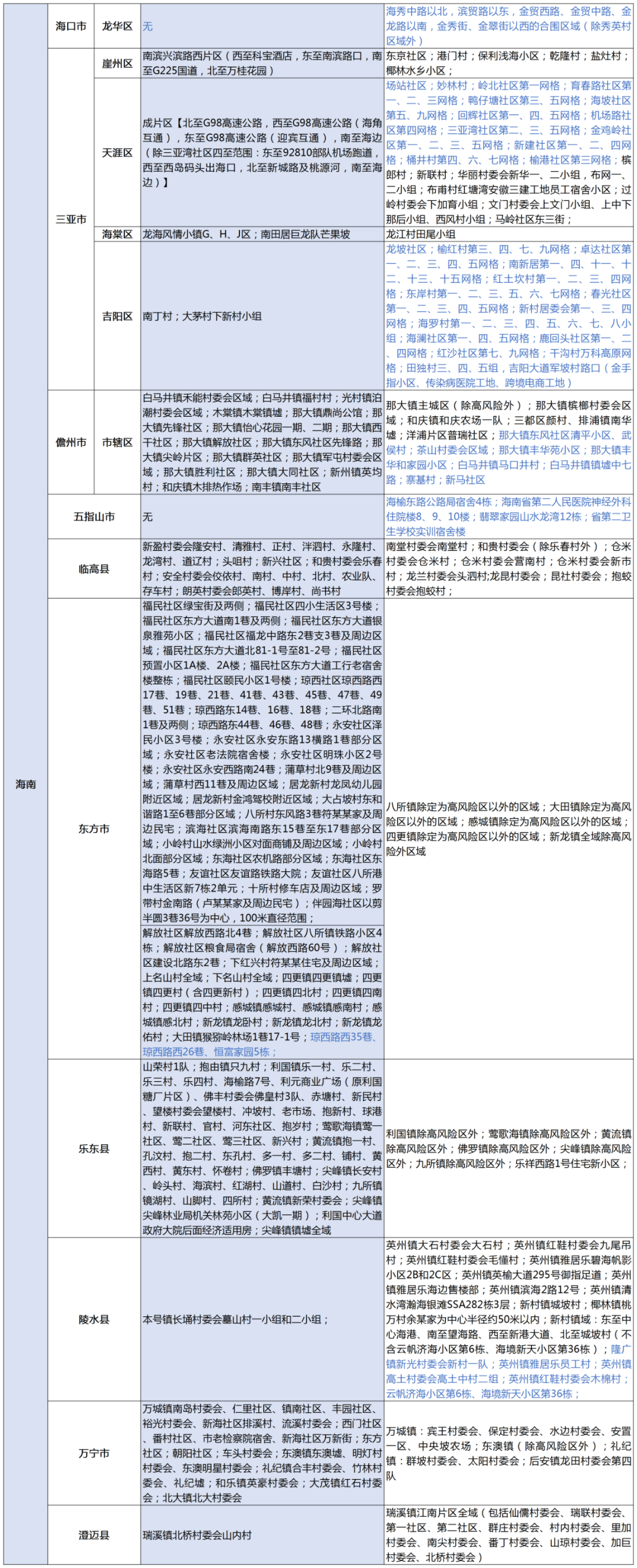Click the 龙江村田尾小组 cell

[x=508, y=235]
